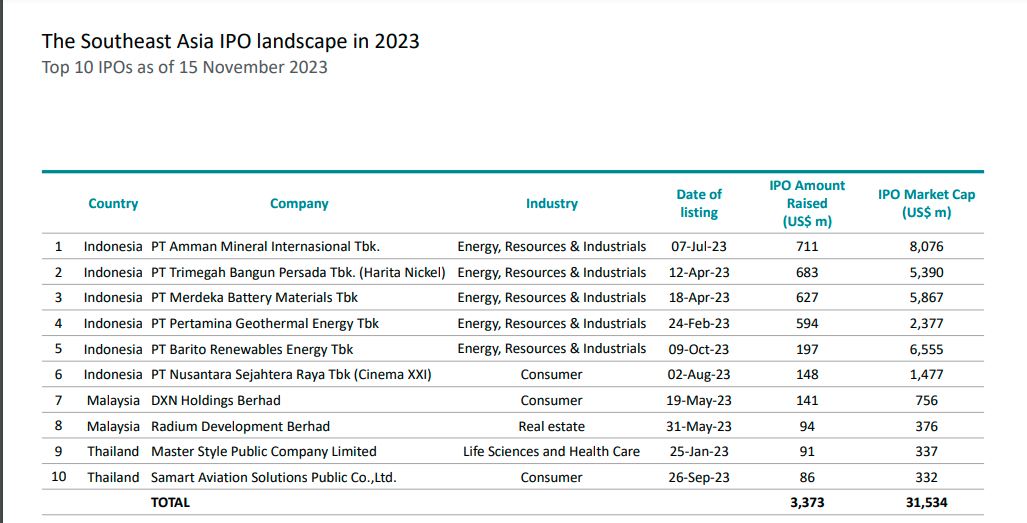Click the 'TOTAL' row label
Image resolution: width=1027 pixels, height=523 pixels.
tap(170, 502)
